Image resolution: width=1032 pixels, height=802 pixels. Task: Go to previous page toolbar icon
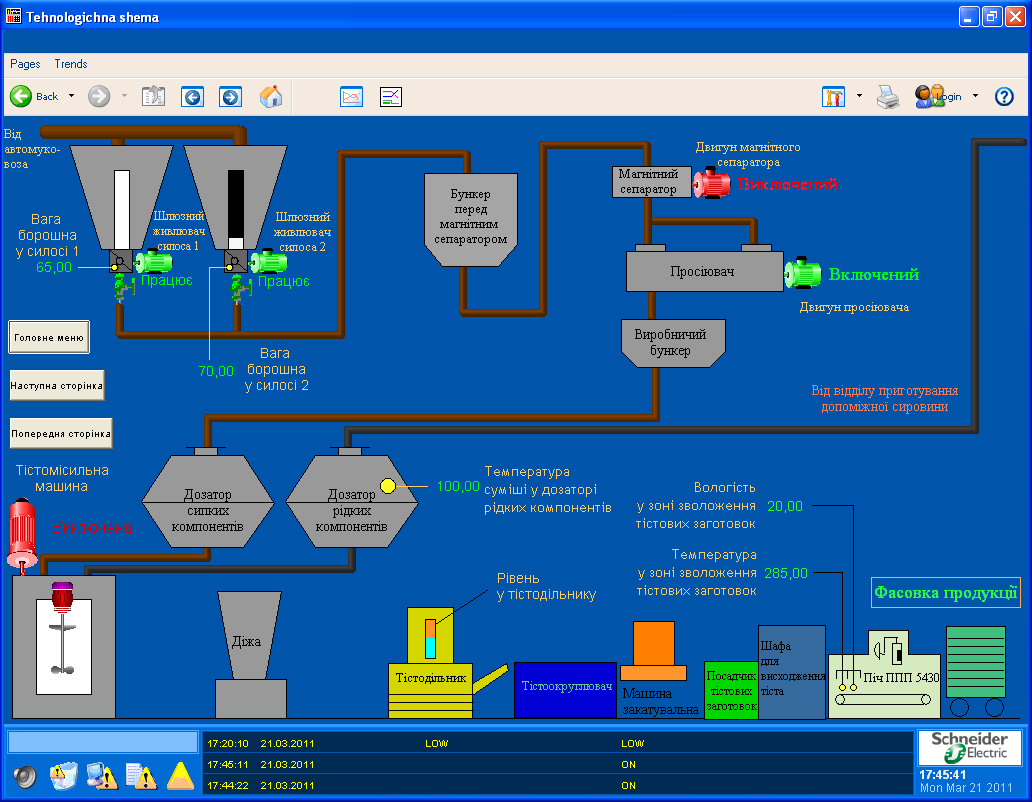192,97
